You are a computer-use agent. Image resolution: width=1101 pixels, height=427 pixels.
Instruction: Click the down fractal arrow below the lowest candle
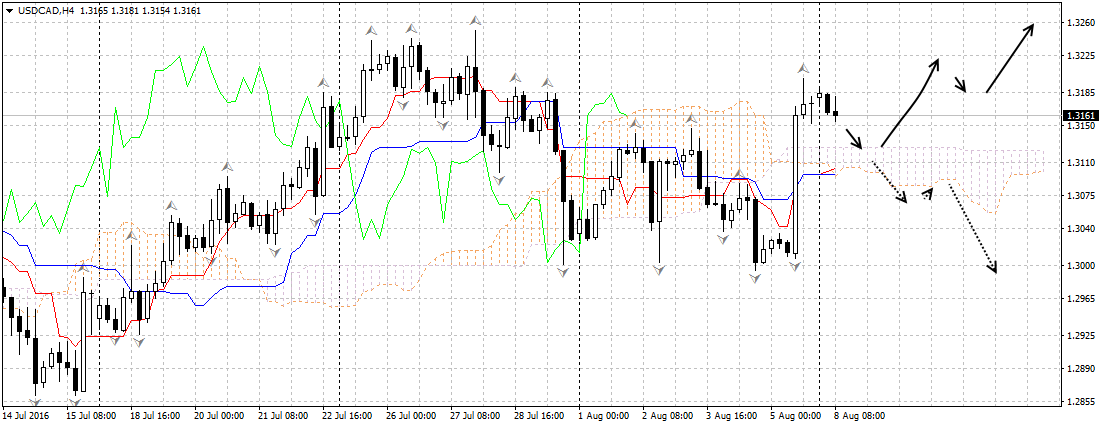click(x=75, y=401)
